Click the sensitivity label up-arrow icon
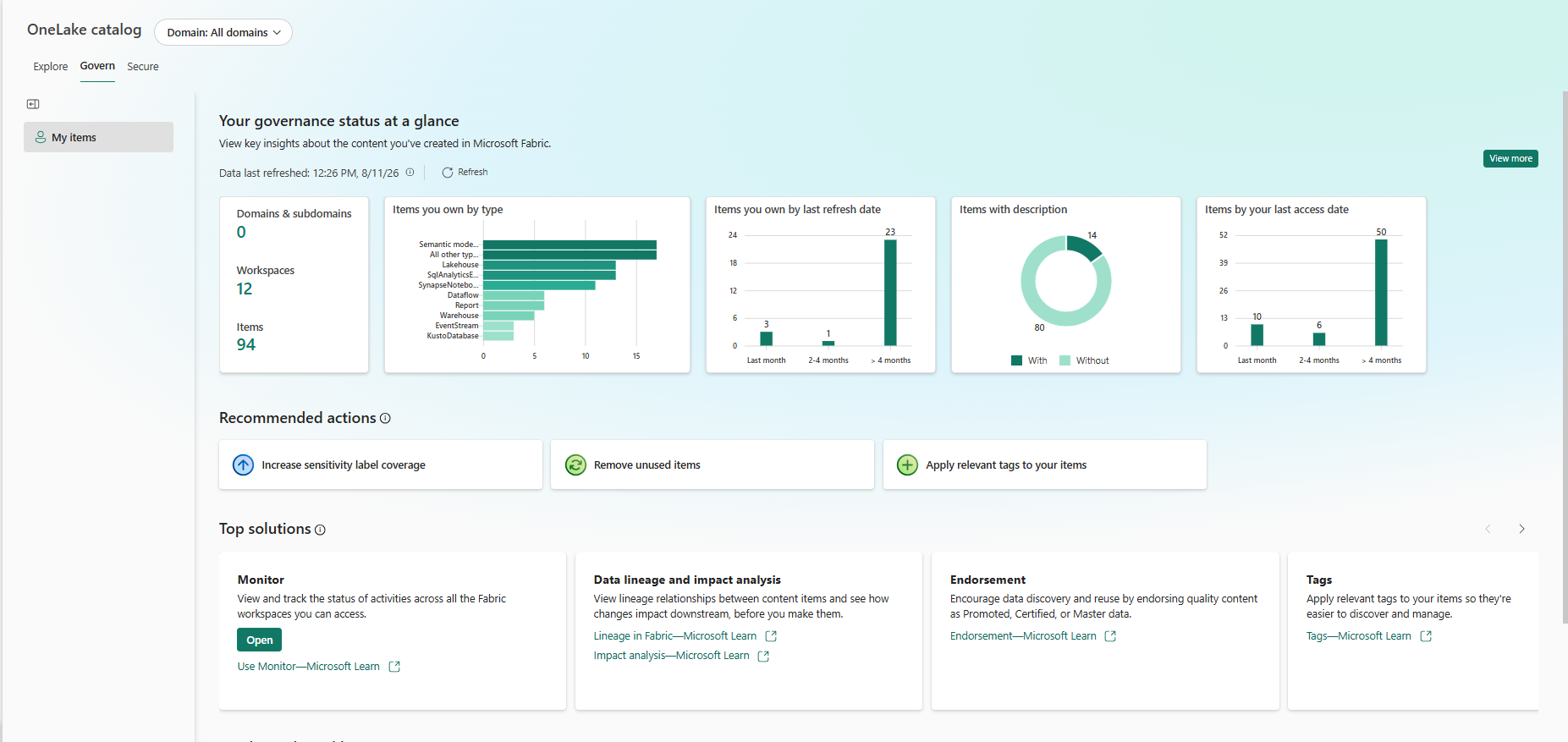1568x742 pixels. (243, 464)
